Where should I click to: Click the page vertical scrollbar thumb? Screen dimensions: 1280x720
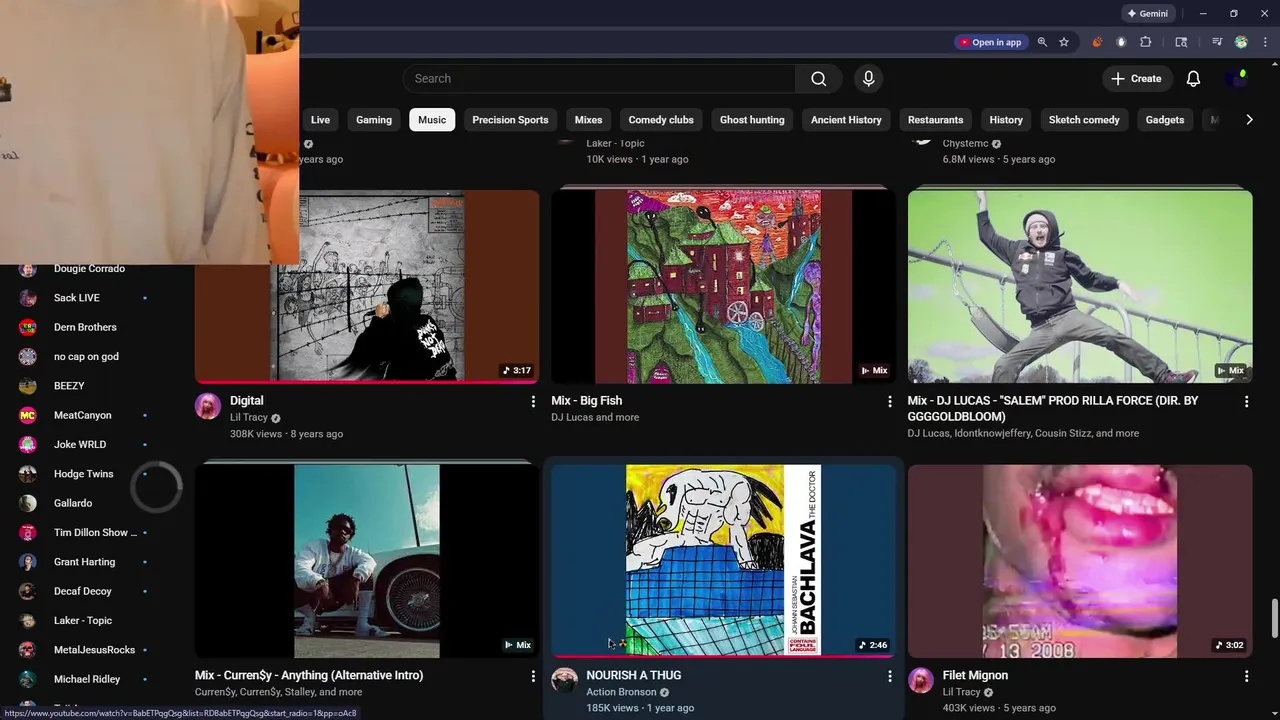tap(1274, 618)
